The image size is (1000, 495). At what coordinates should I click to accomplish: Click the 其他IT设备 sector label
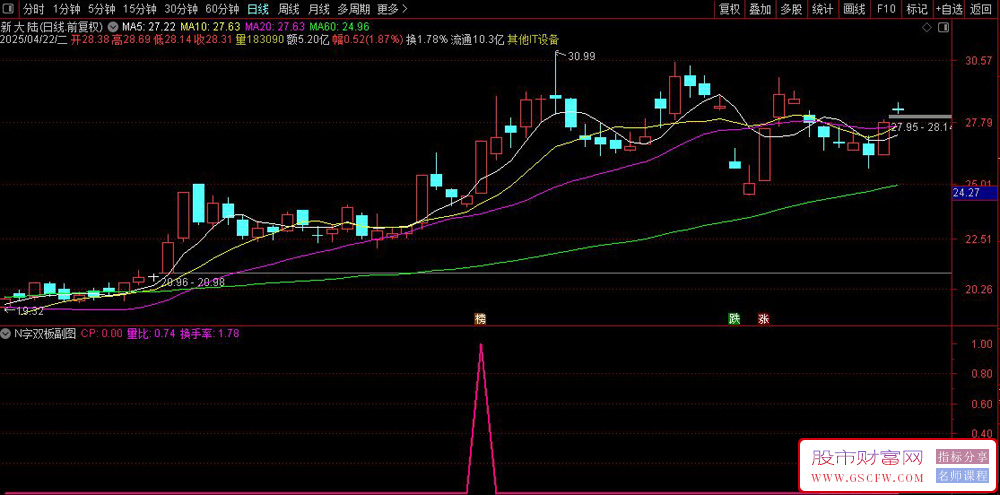pyautogui.click(x=533, y=40)
